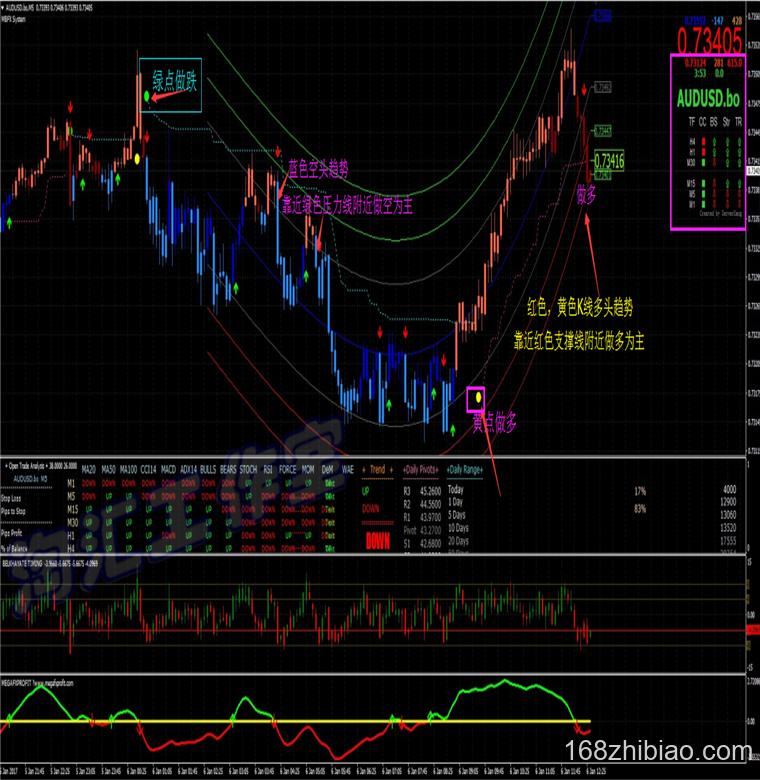This screenshot has height=780, width=760.
Task: Click the green sell signal dot at the chart peak
Action: tap(147, 95)
